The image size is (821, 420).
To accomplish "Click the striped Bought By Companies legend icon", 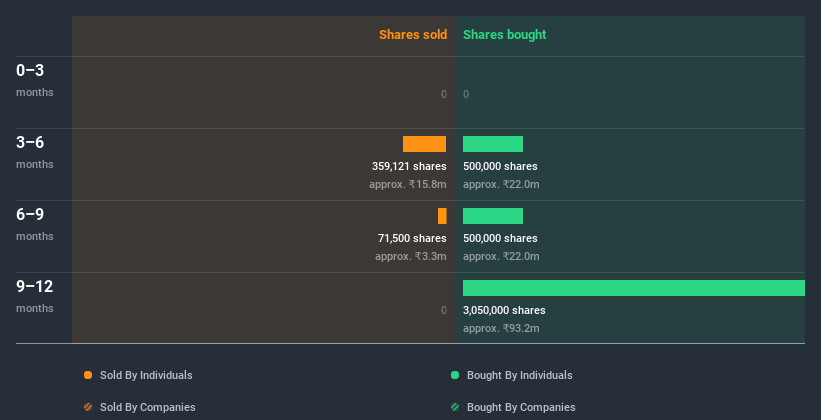I will pyautogui.click(x=455, y=407).
